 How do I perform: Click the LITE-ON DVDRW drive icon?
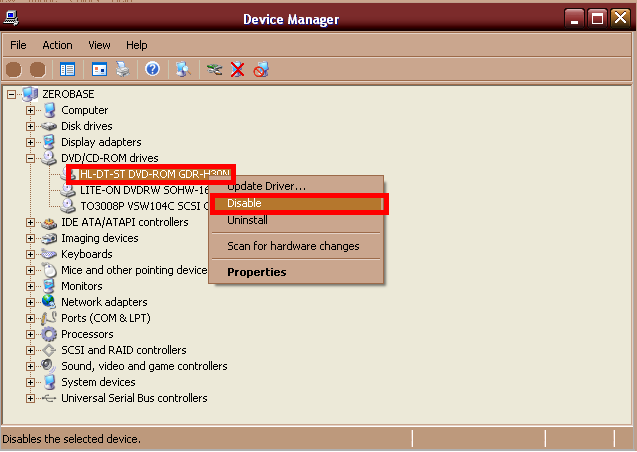pos(68,190)
